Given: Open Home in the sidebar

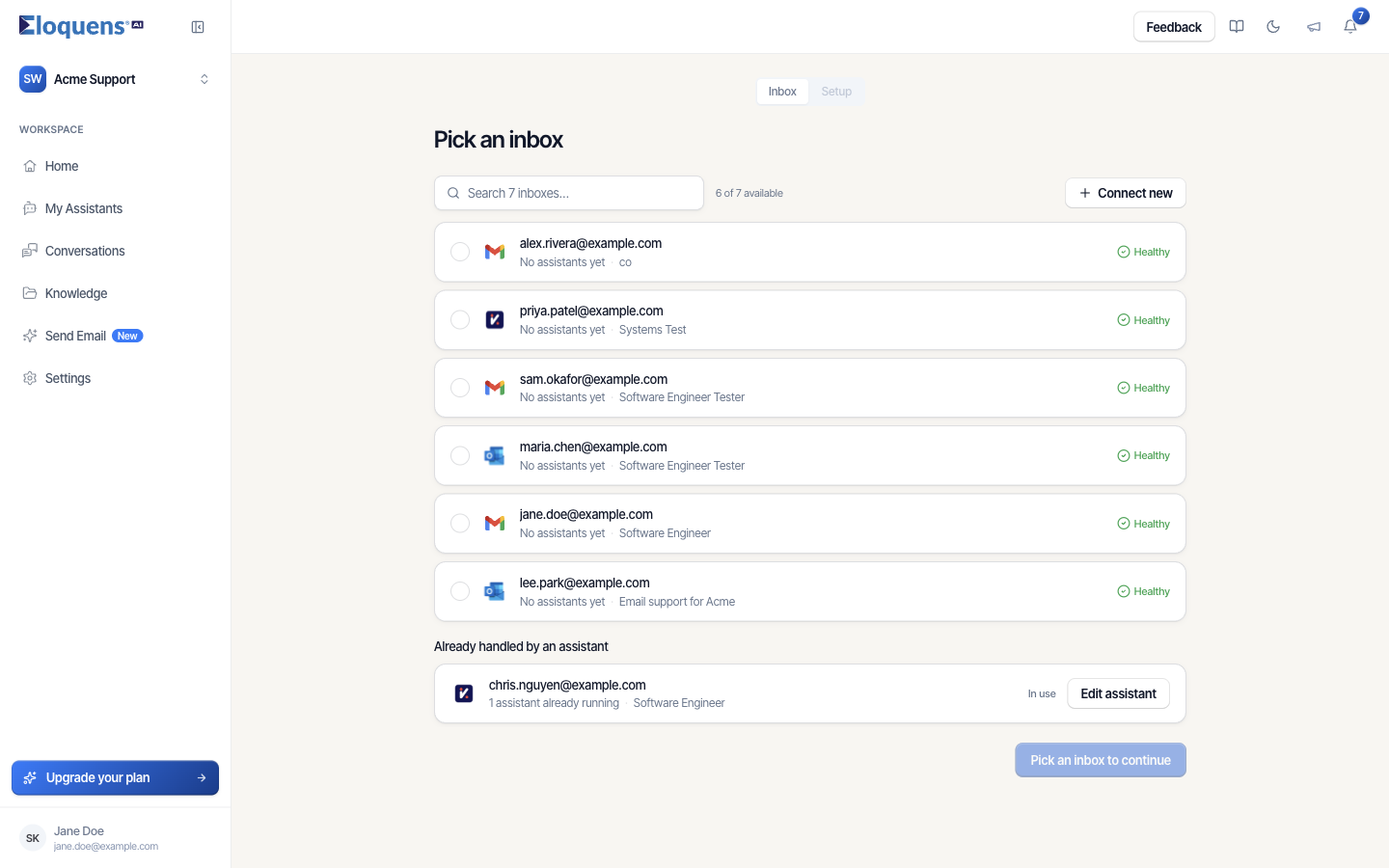Looking at the screenshot, I should click(x=115, y=166).
